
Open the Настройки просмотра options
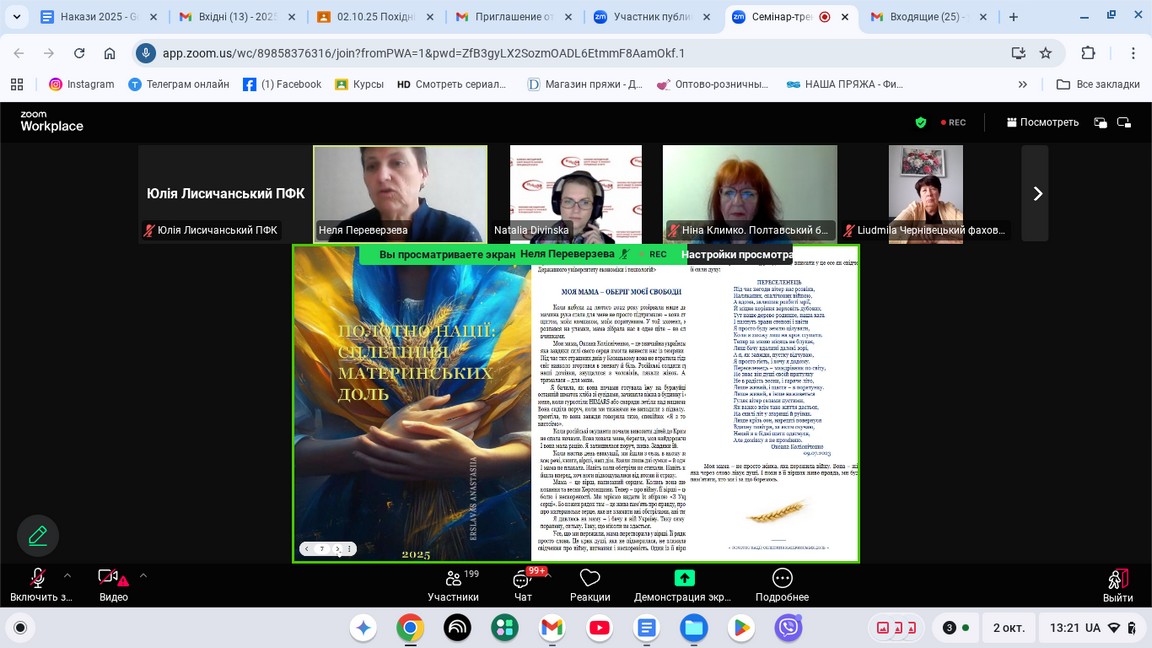tap(736, 255)
